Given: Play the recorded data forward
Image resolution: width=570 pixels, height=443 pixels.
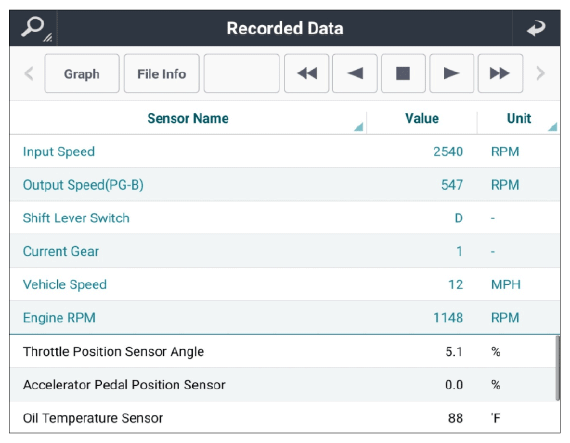Looking at the screenshot, I should coord(451,73).
